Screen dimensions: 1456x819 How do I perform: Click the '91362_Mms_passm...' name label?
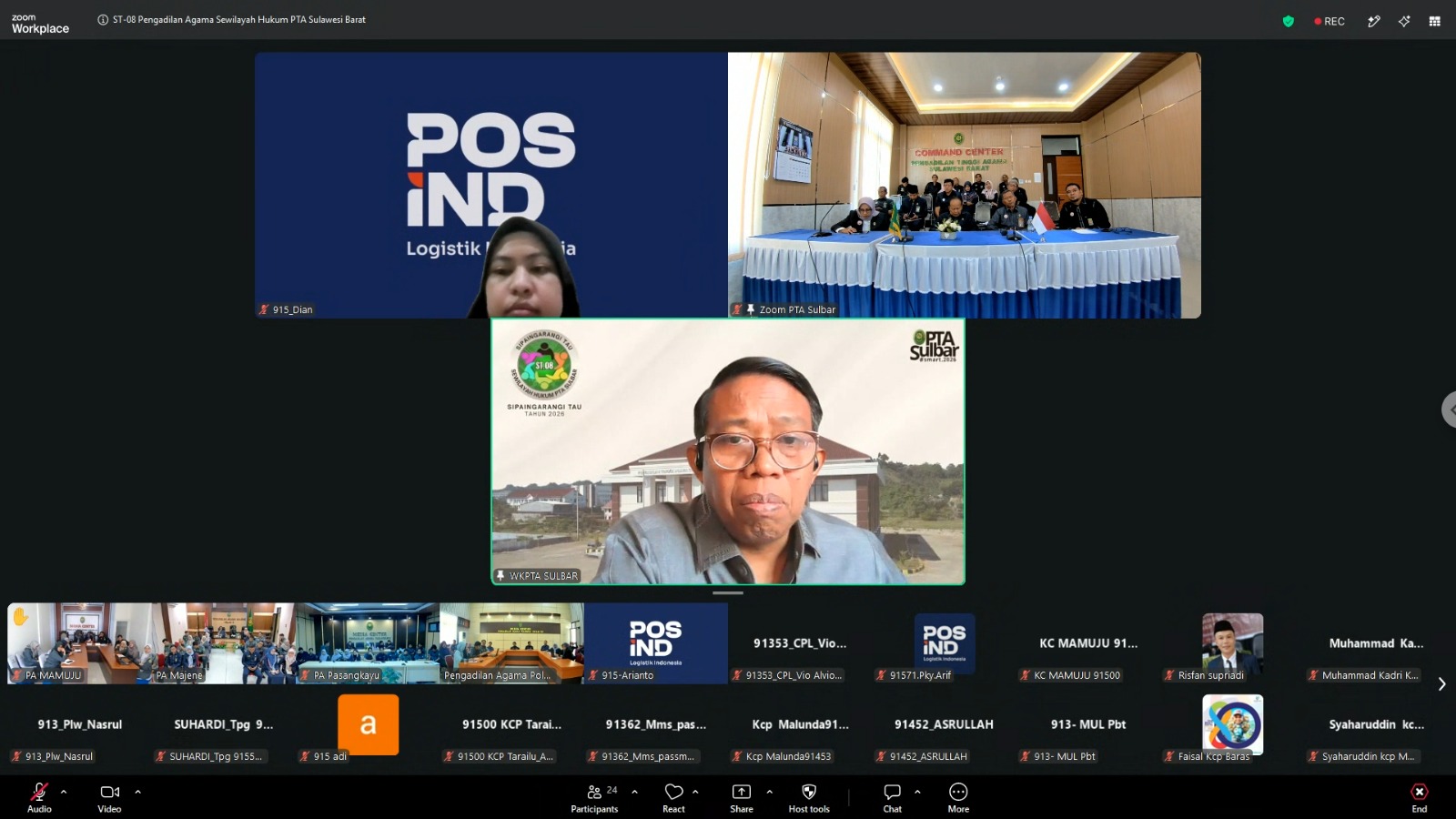pos(648,756)
